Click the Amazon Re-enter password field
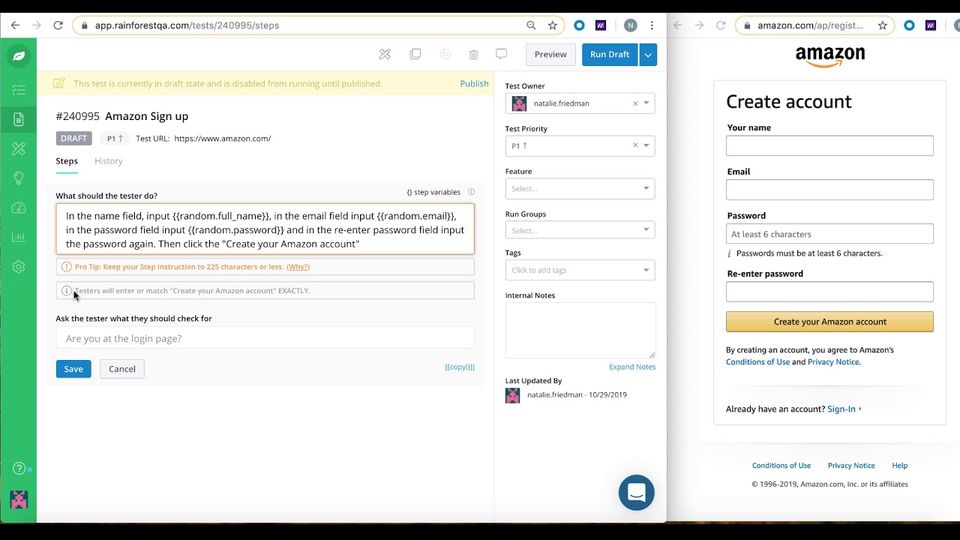This screenshot has width=960, height=540. coord(830,291)
